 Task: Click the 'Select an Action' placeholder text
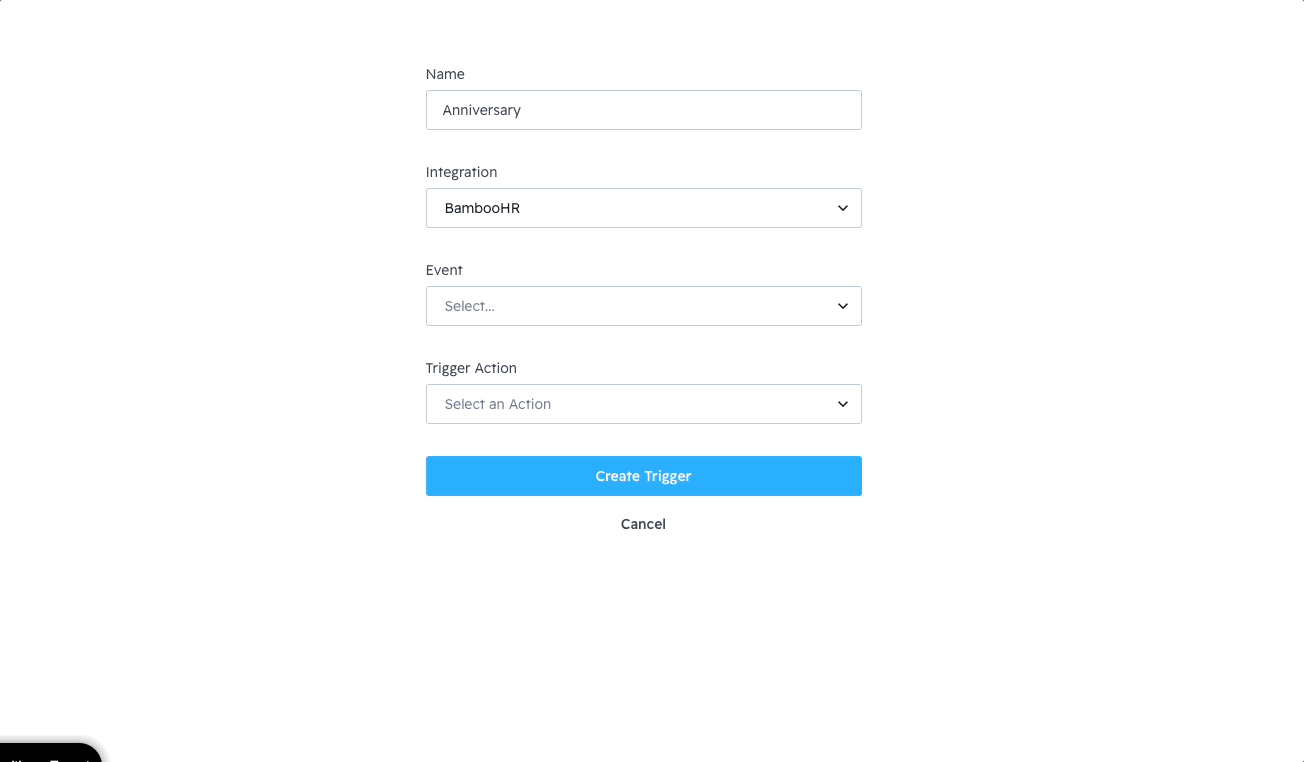(x=497, y=404)
